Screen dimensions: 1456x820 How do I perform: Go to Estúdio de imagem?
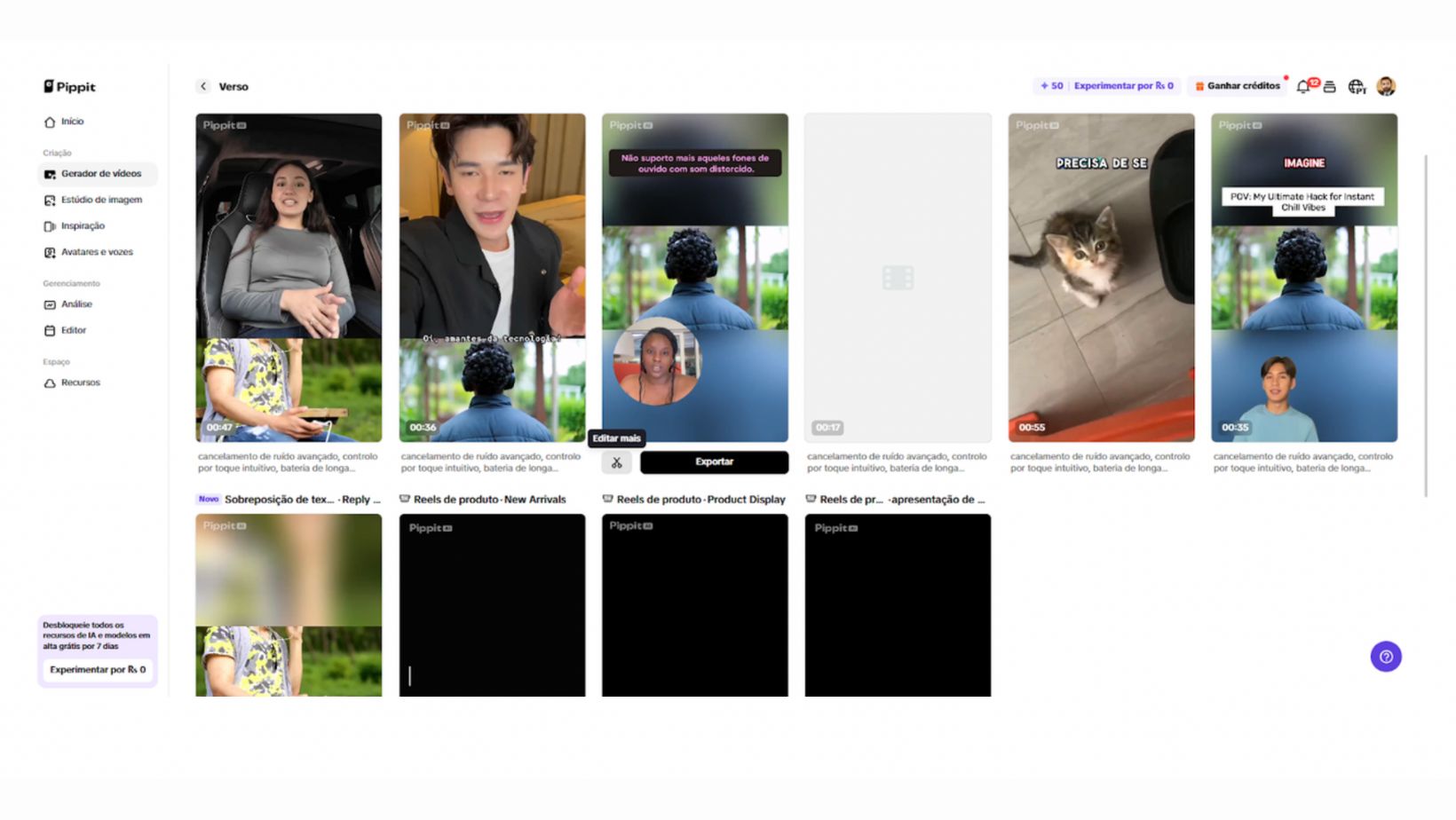pyautogui.click(x=100, y=200)
